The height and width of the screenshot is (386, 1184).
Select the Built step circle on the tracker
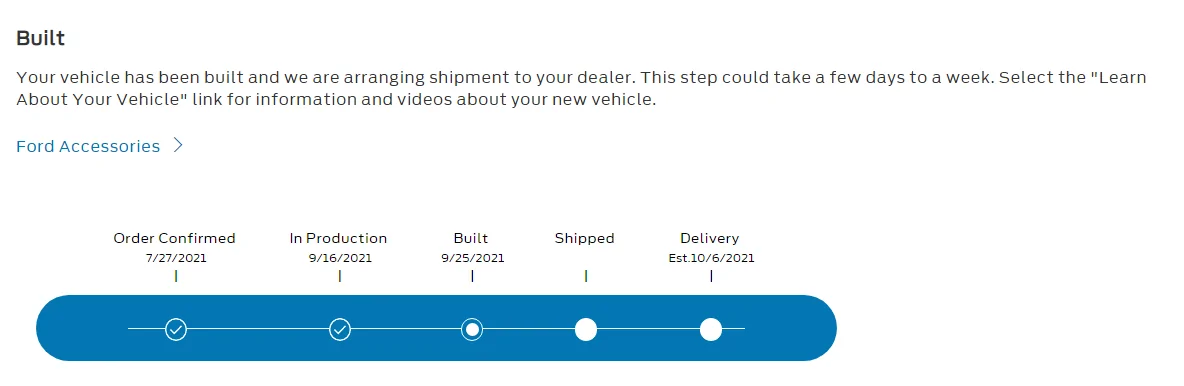[472, 329]
